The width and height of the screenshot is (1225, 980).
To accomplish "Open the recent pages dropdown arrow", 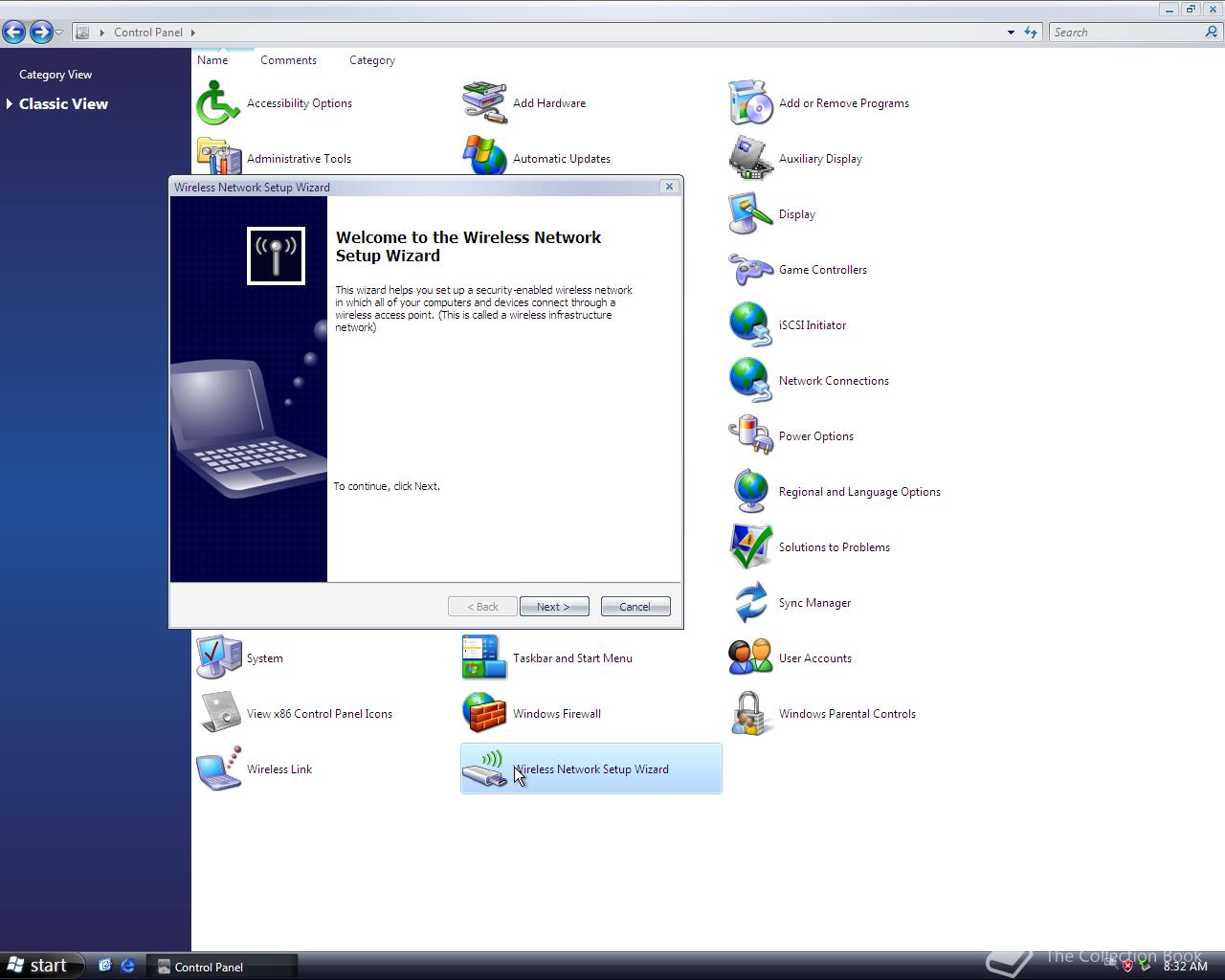I will [x=59, y=33].
